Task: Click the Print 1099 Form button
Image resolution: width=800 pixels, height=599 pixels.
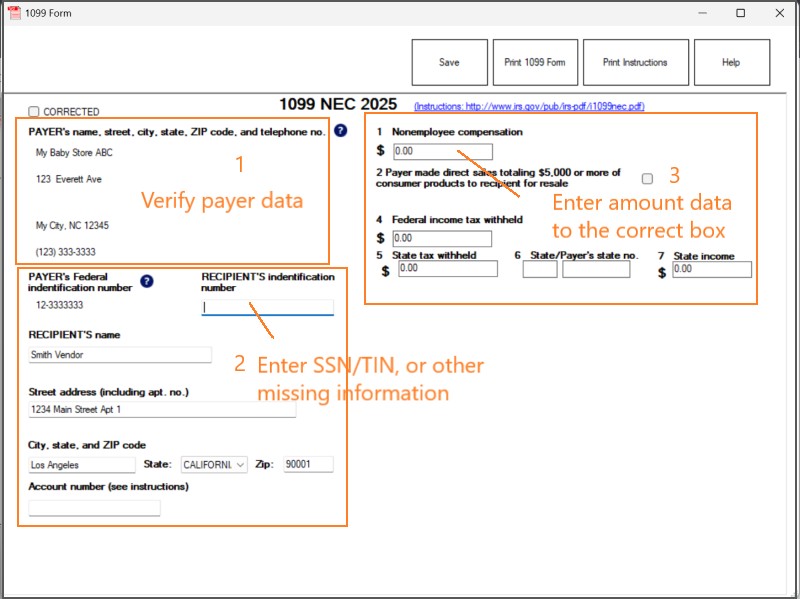Action: click(x=535, y=62)
